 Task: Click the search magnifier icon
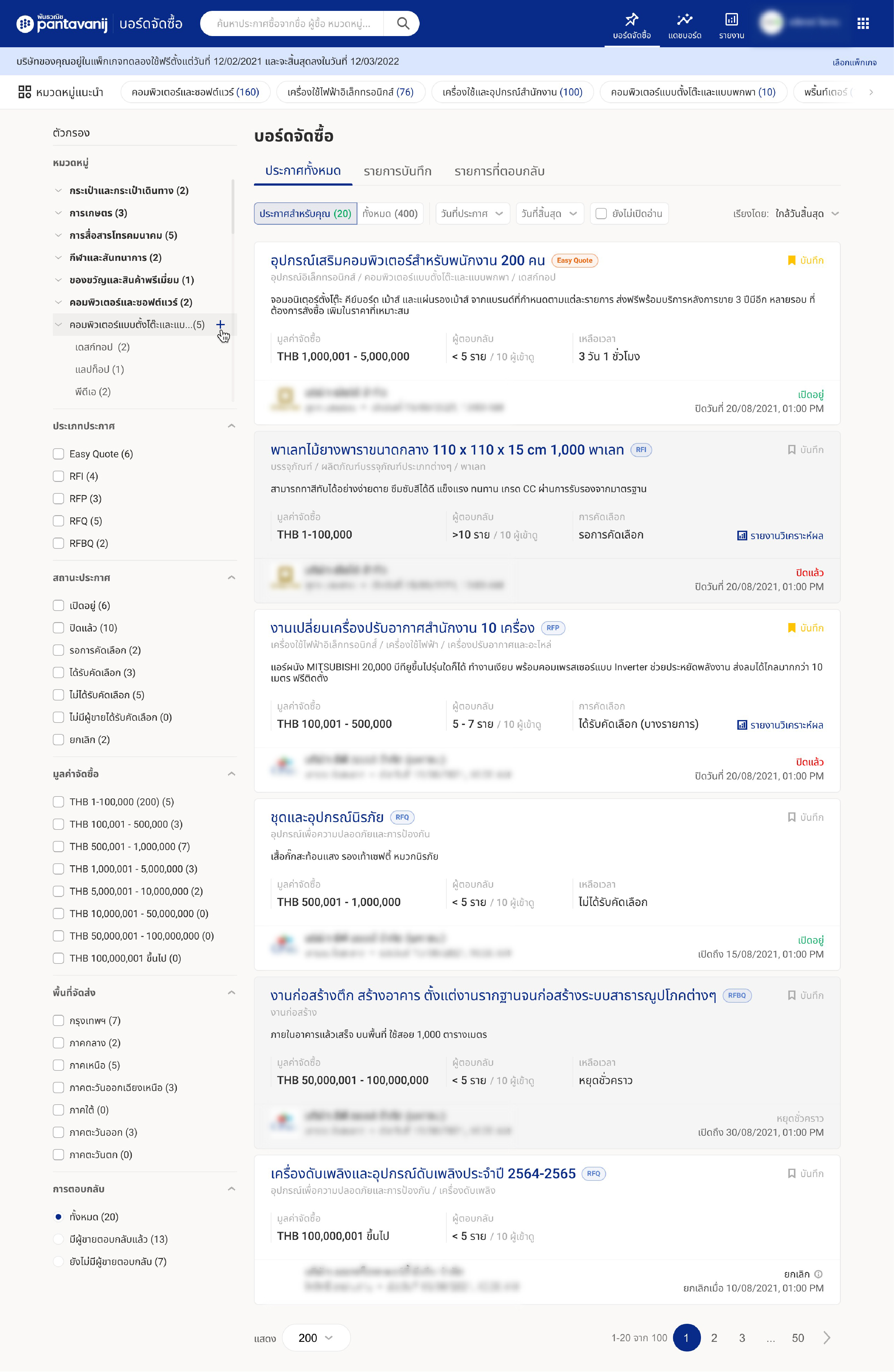pyautogui.click(x=403, y=24)
